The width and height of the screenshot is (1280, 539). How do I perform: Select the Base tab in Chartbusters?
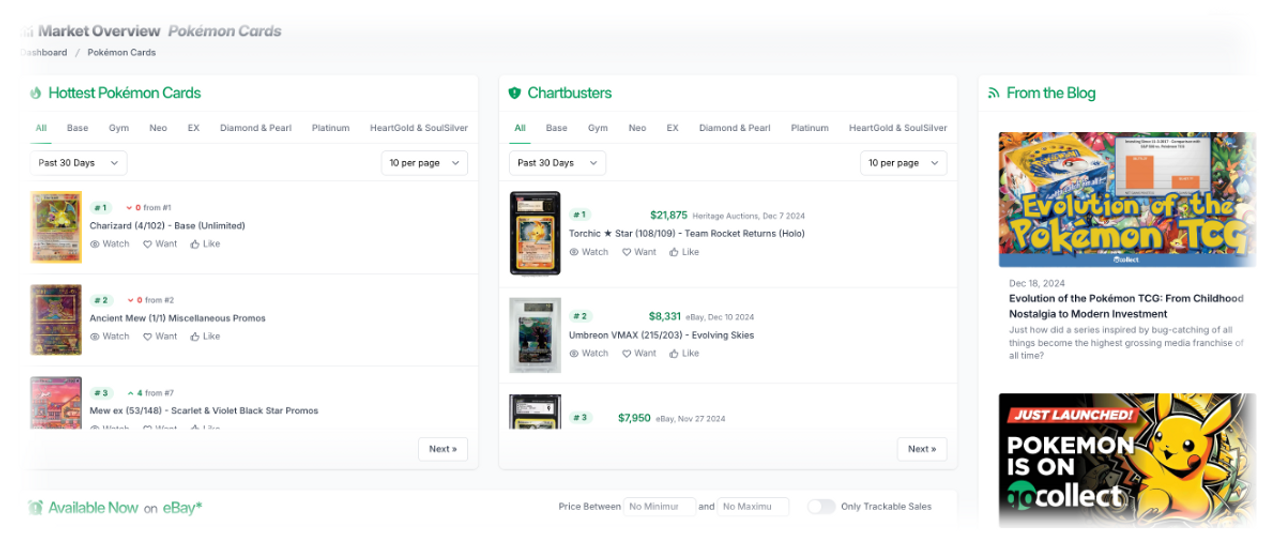click(557, 128)
